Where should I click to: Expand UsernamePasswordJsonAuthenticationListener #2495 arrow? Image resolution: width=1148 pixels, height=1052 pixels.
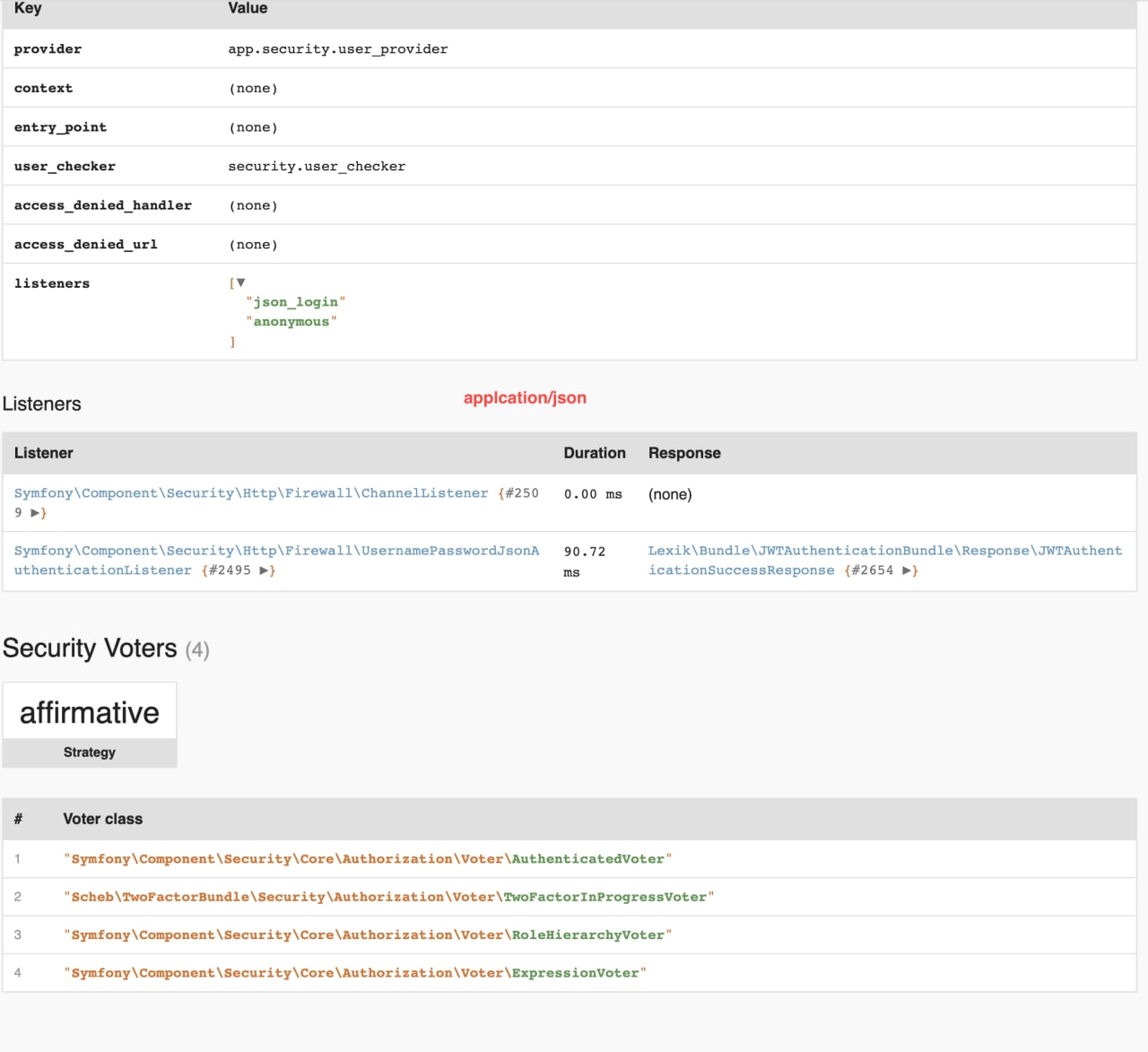tap(264, 570)
